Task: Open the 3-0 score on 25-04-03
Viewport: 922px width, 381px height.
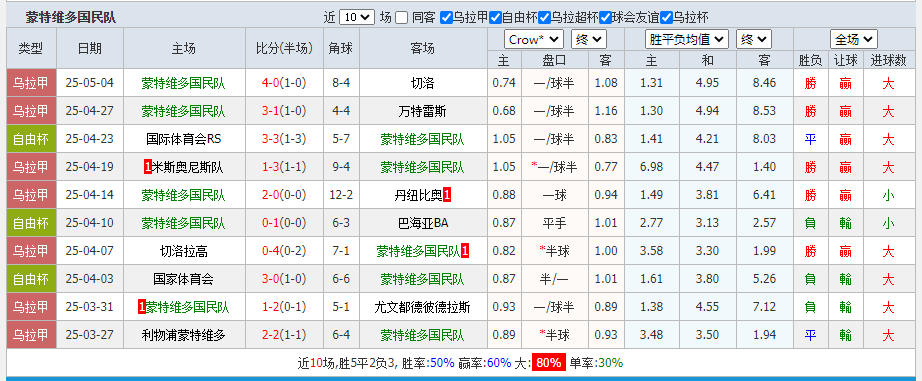Action: coord(270,279)
